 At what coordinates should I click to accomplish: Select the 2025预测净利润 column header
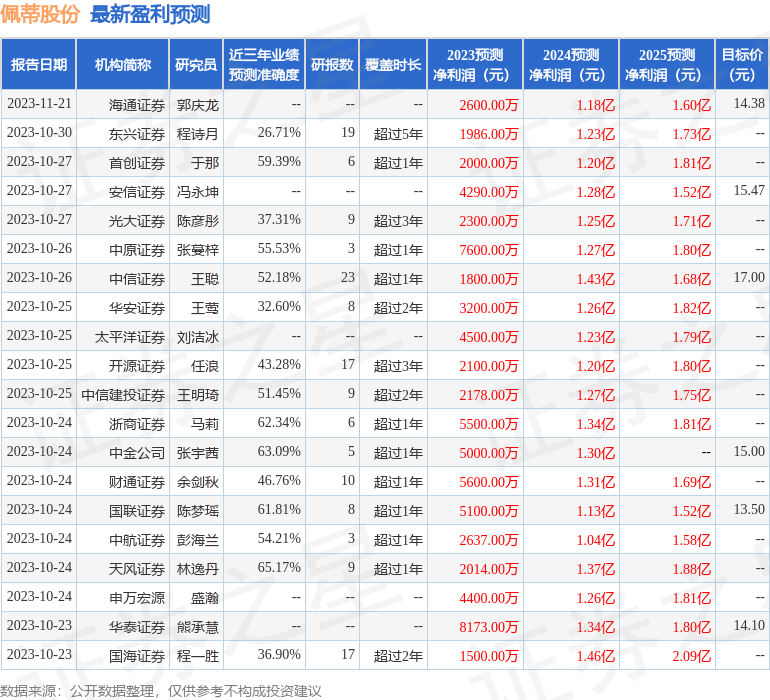point(667,64)
